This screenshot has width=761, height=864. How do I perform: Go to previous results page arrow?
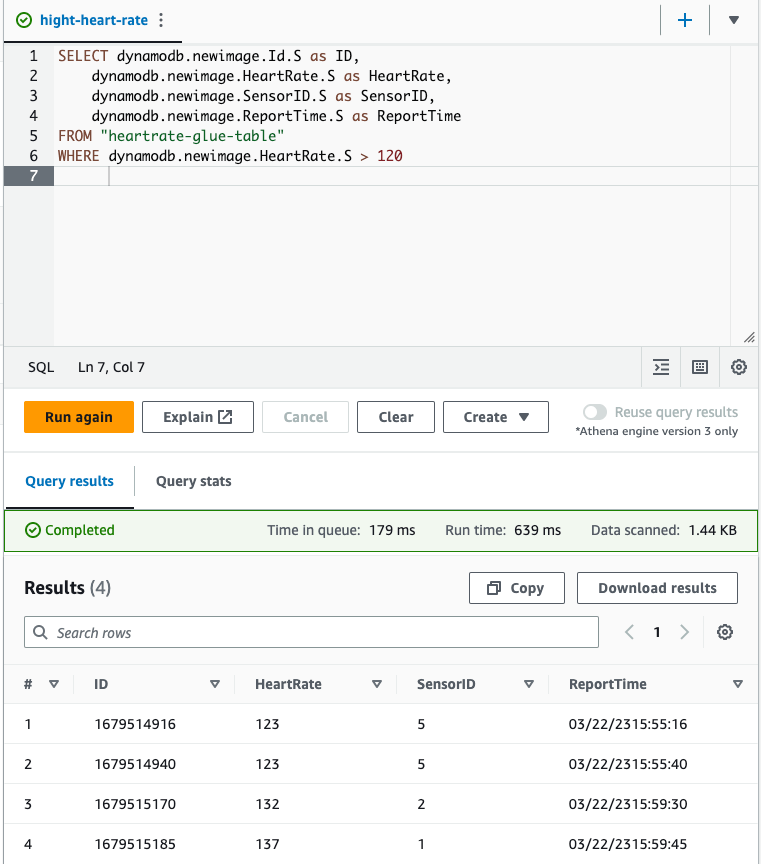(x=629, y=632)
